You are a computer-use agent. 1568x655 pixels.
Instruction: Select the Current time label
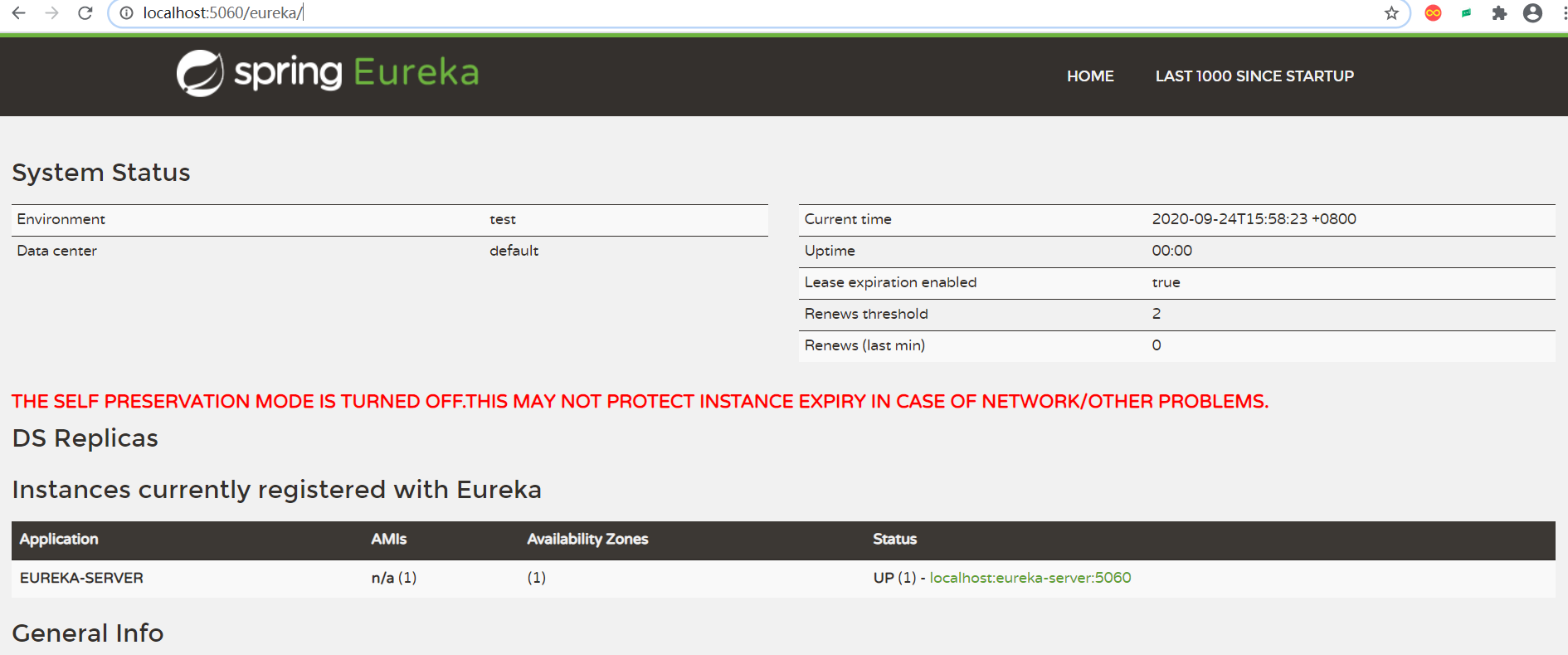848,219
